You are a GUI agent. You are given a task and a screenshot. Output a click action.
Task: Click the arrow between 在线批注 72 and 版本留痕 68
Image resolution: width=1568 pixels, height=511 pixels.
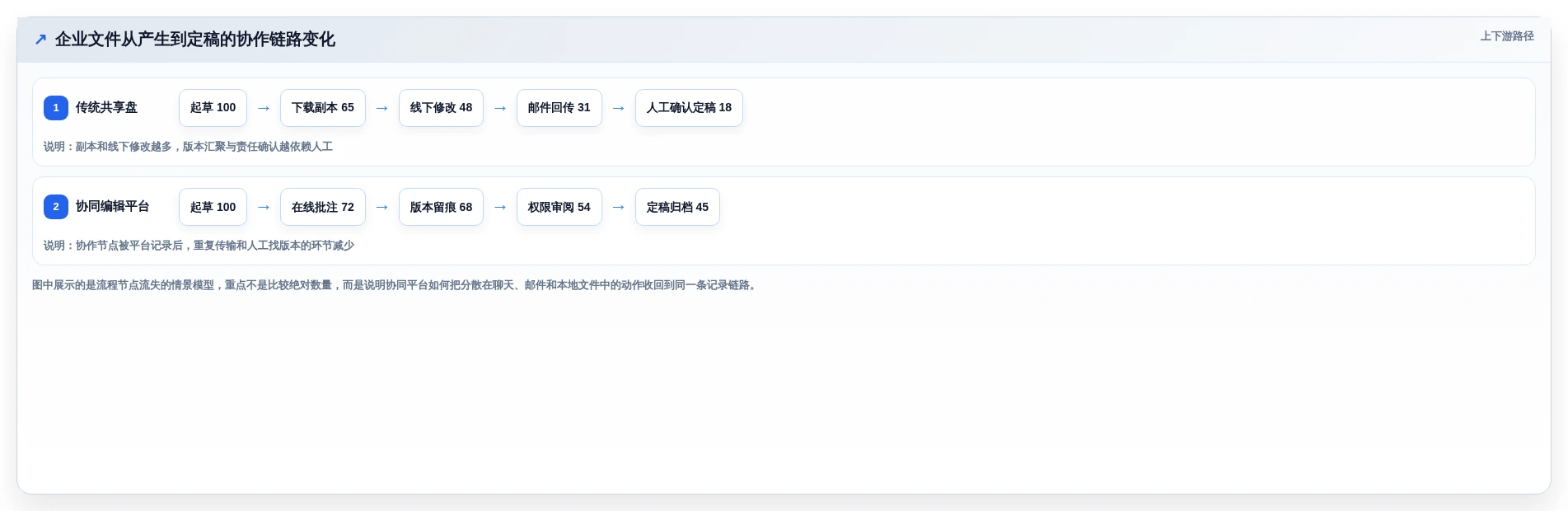pyautogui.click(x=382, y=207)
